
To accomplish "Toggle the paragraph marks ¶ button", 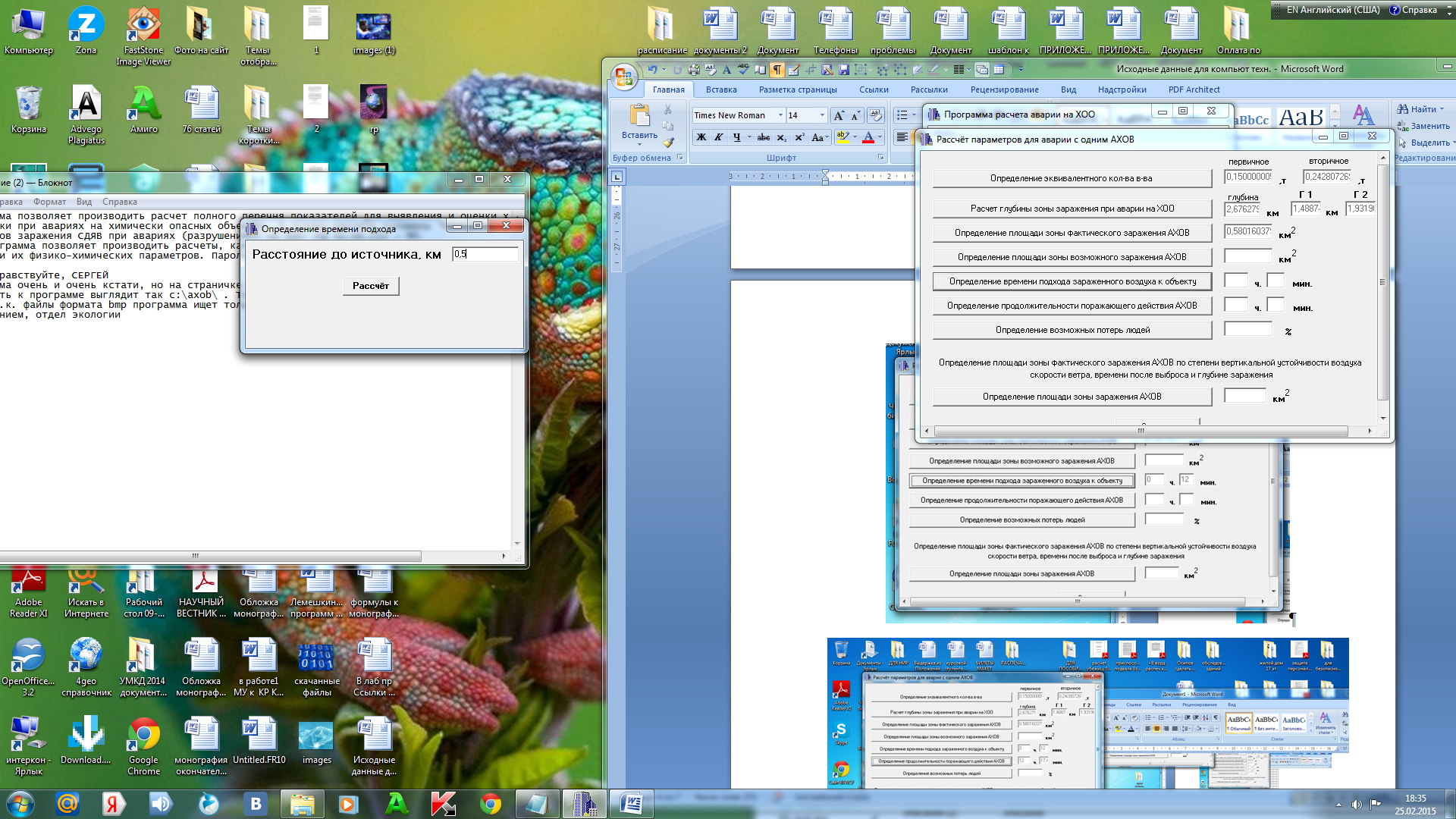I will point(777,70).
